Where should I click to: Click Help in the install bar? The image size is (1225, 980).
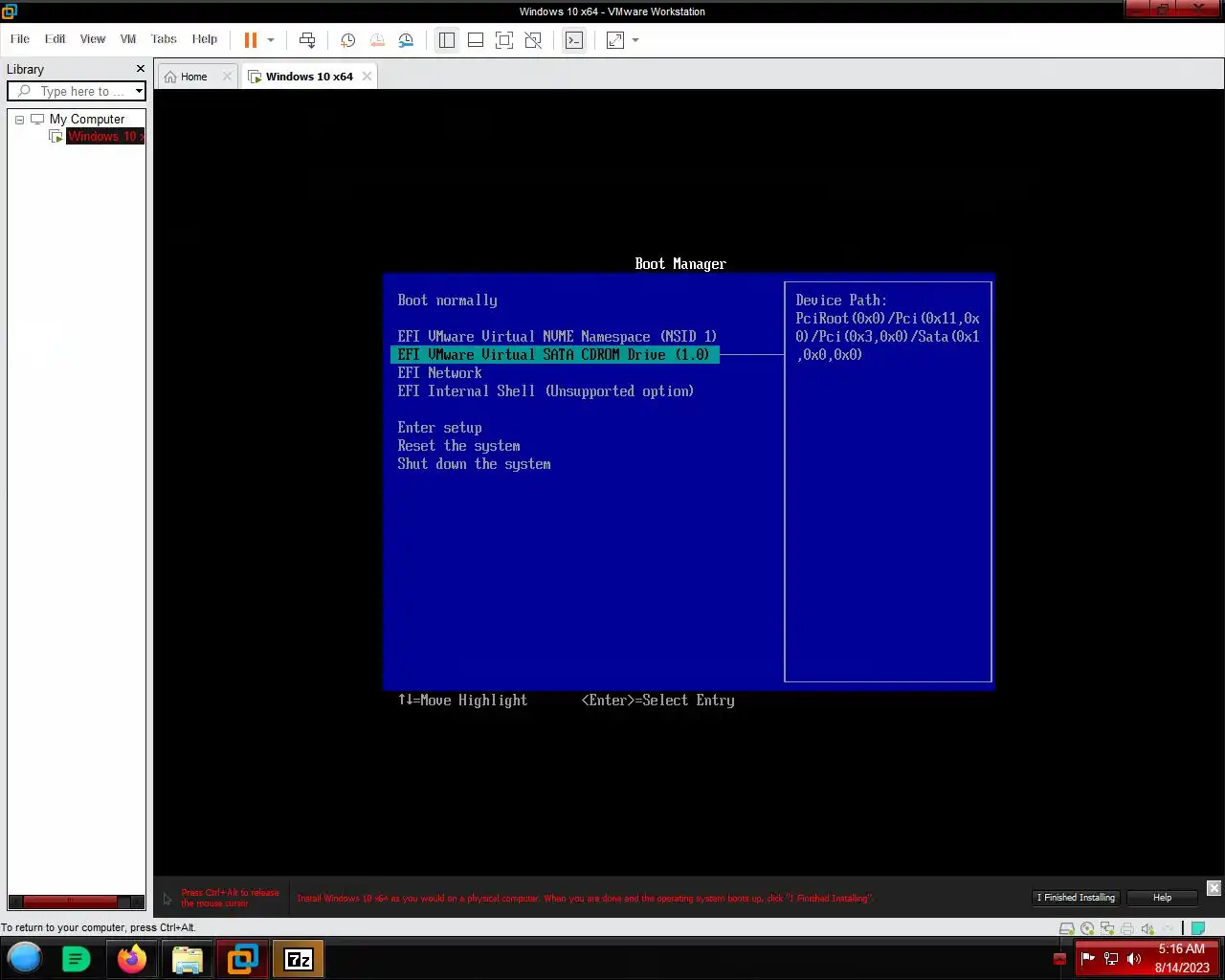[1162, 898]
